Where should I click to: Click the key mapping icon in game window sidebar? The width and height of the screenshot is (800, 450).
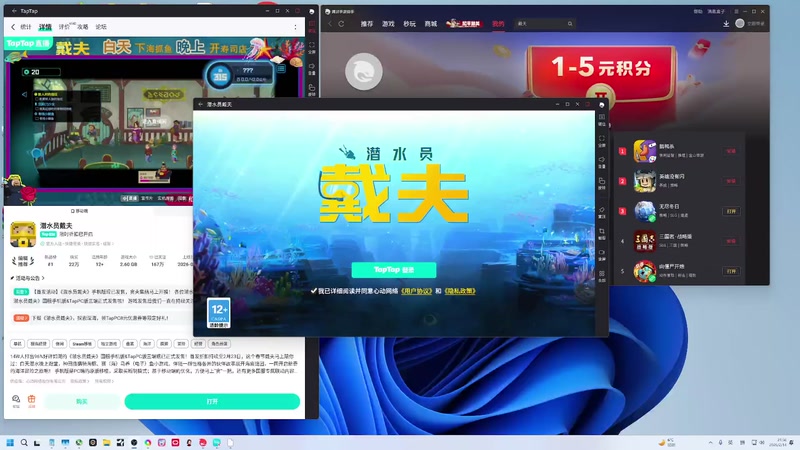pos(602,183)
